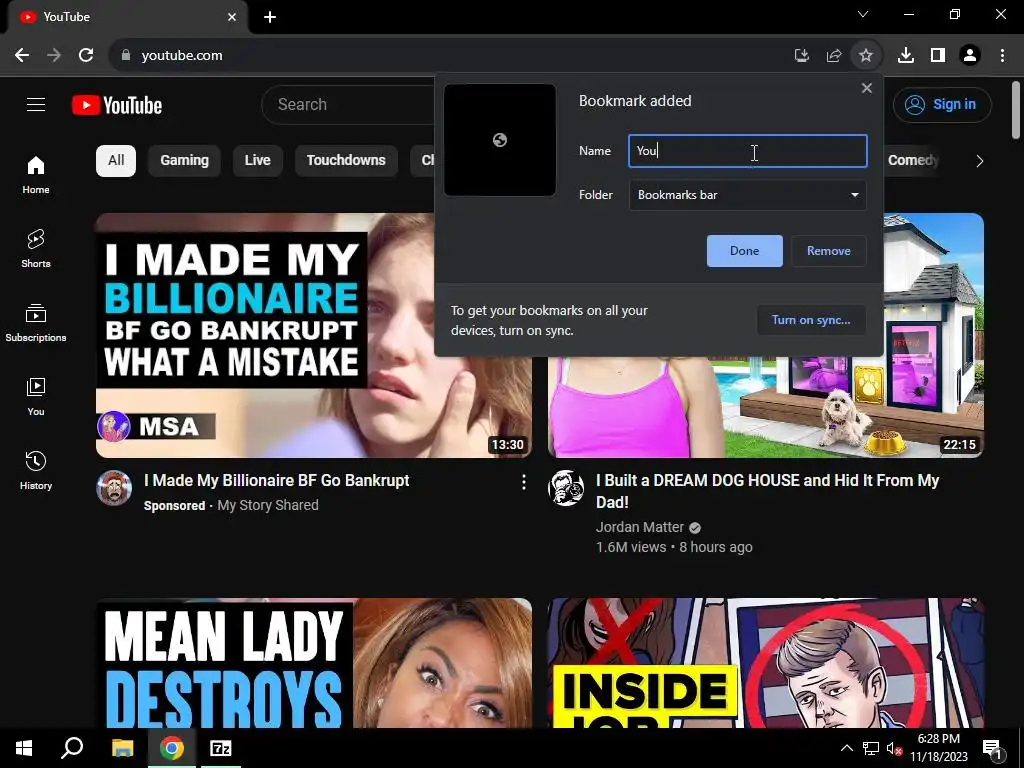Toggle the bookmark star icon
Screen dimensions: 1024x768
(866, 56)
